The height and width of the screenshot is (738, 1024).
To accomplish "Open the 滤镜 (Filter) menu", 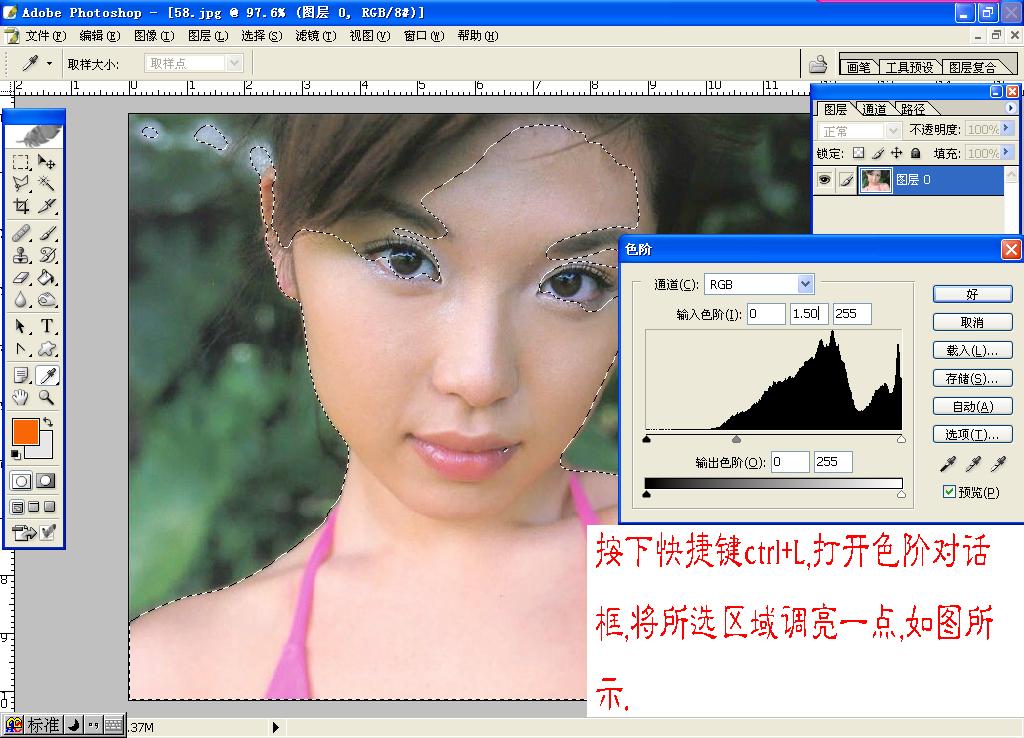I will [315, 36].
